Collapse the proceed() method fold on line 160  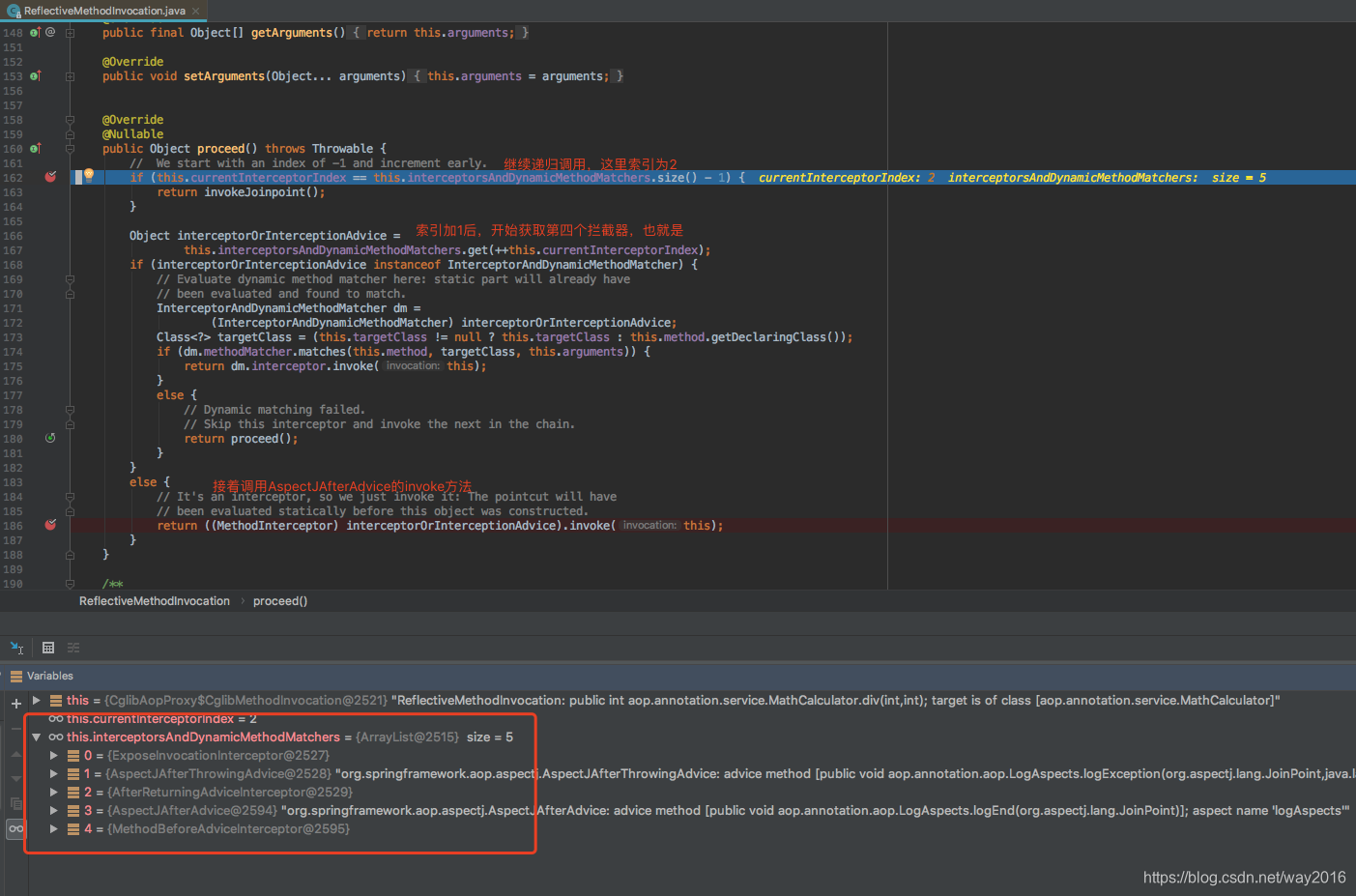click(70, 149)
